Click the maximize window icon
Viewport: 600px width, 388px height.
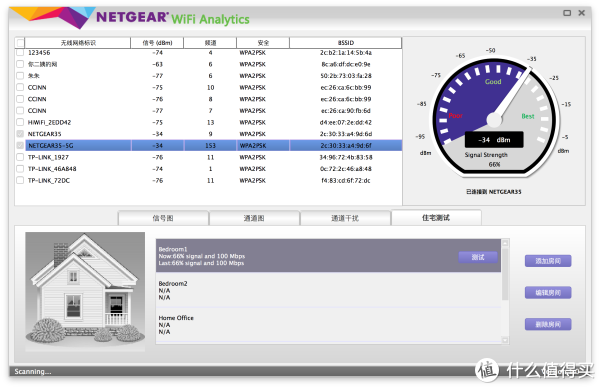pyautogui.click(x=567, y=13)
